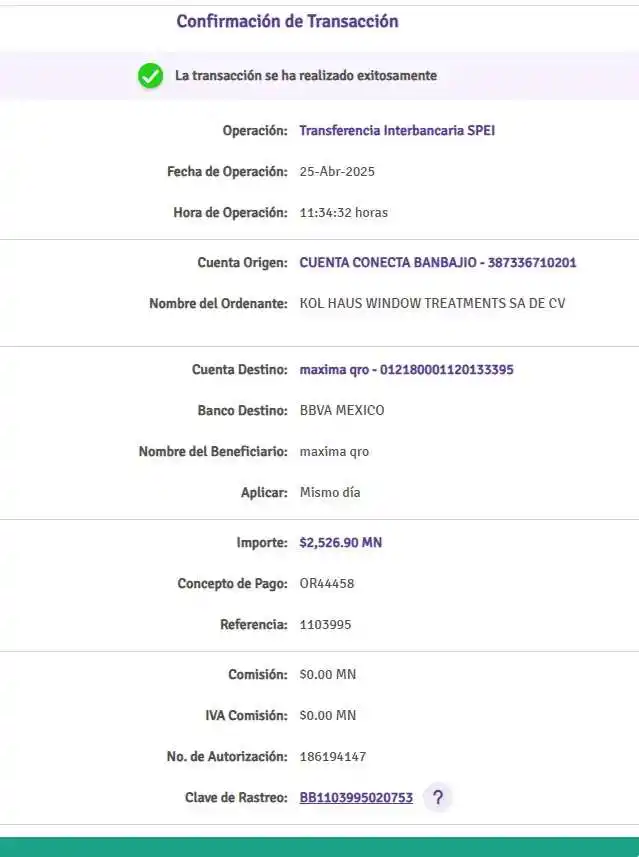
Task: Click the IVA Comisión $0.00 MN value
Action: (328, 716)
